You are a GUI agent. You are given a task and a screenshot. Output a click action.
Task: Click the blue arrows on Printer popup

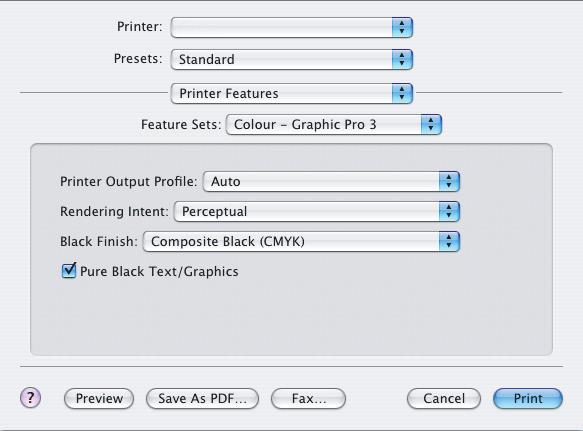(402, 27)
